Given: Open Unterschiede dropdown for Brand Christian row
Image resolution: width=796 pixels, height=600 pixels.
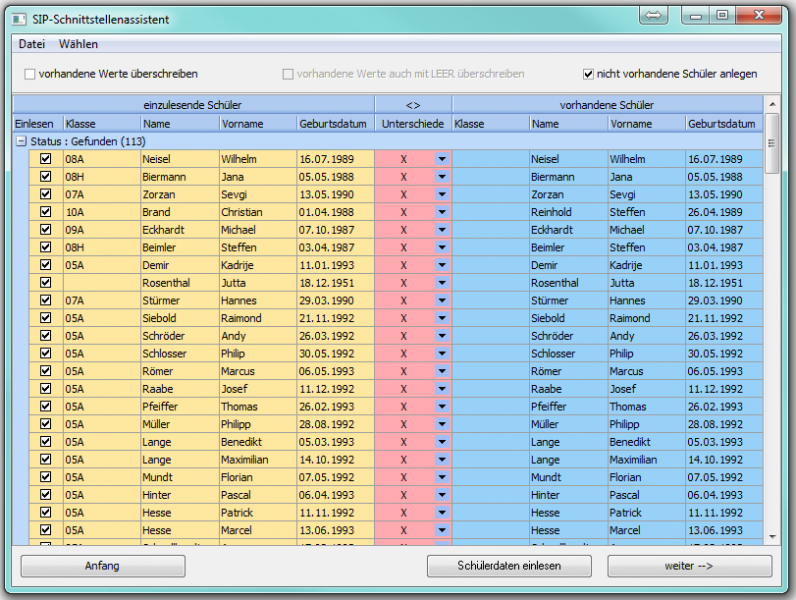Looking at the screenshot, I should [x=442, y=212].
